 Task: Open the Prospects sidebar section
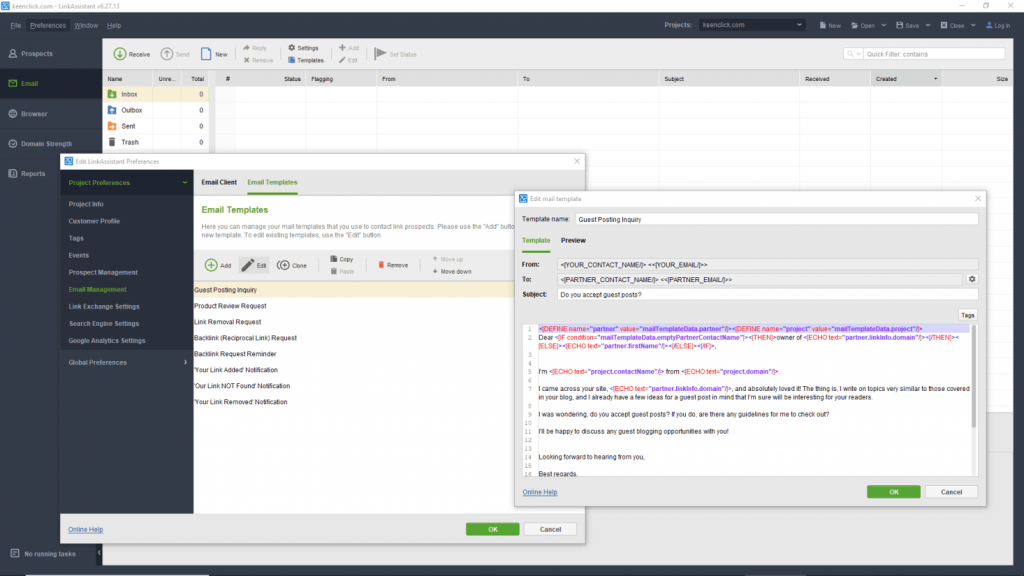point(51,54)
